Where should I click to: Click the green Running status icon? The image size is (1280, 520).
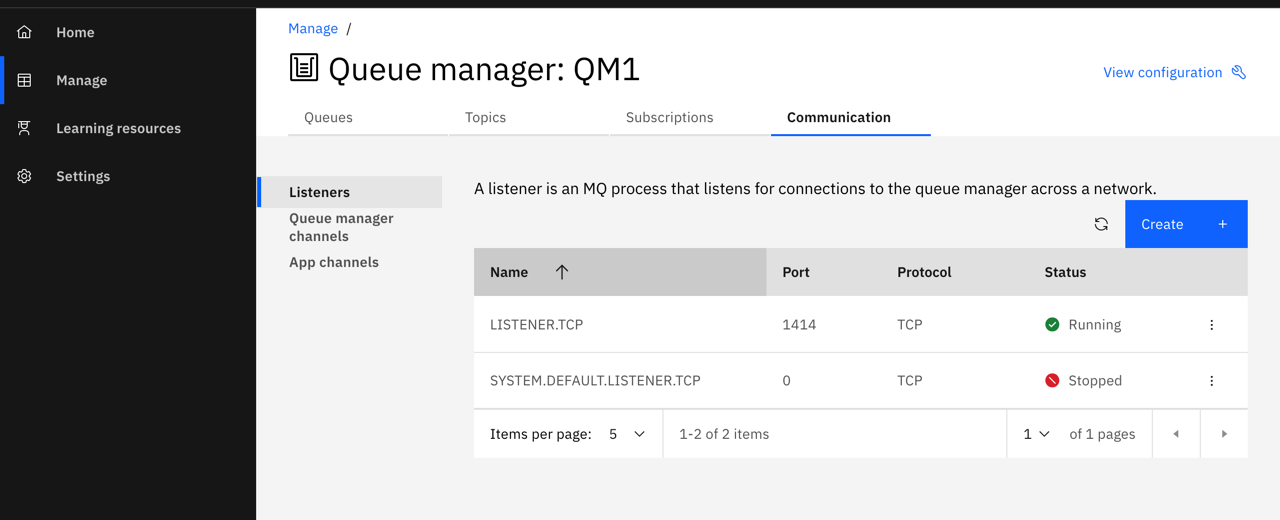[1052, 324]
